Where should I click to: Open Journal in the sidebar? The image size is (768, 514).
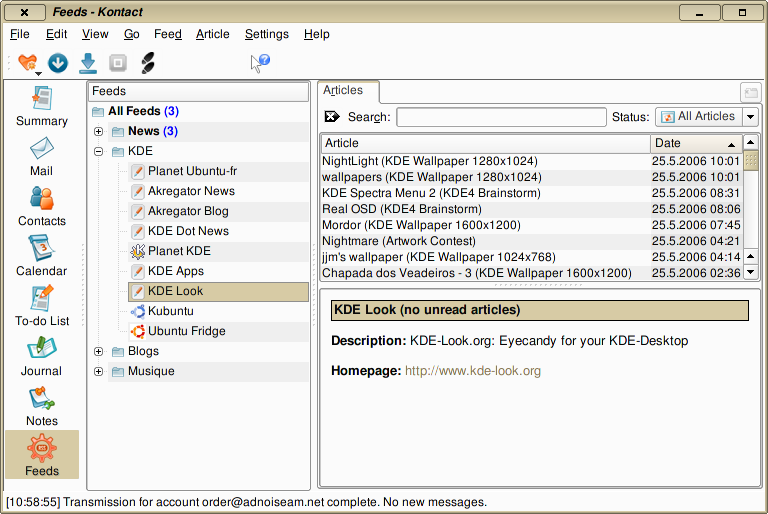[x=42, y=356]
